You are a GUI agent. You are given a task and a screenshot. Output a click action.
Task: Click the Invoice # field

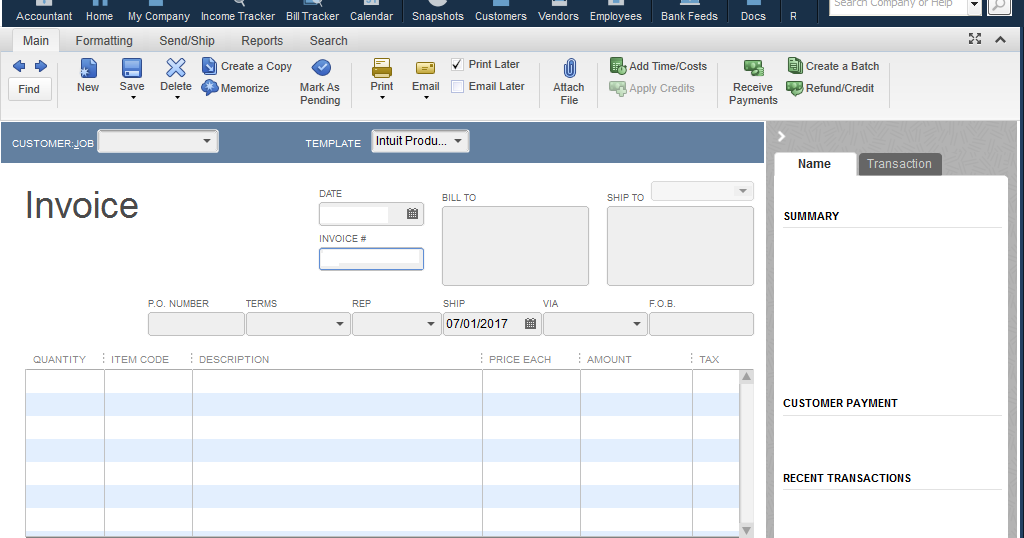point(371,259)
